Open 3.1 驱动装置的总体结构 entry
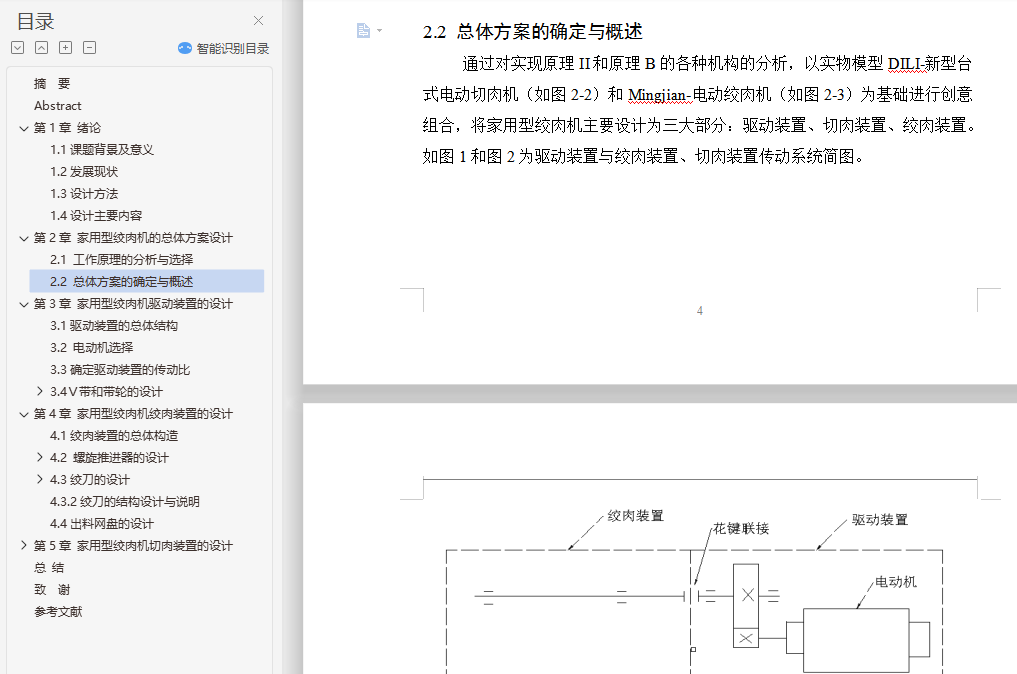This screenshot has height=674, width=1017. click(114, 326)
